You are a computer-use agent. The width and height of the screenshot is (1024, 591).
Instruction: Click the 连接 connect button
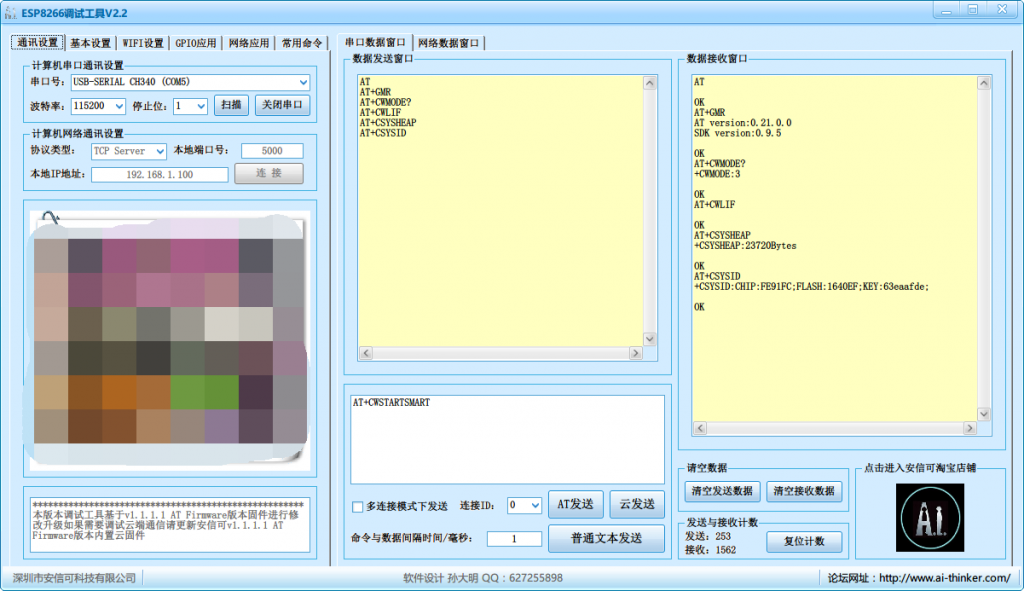pos(268,173)
